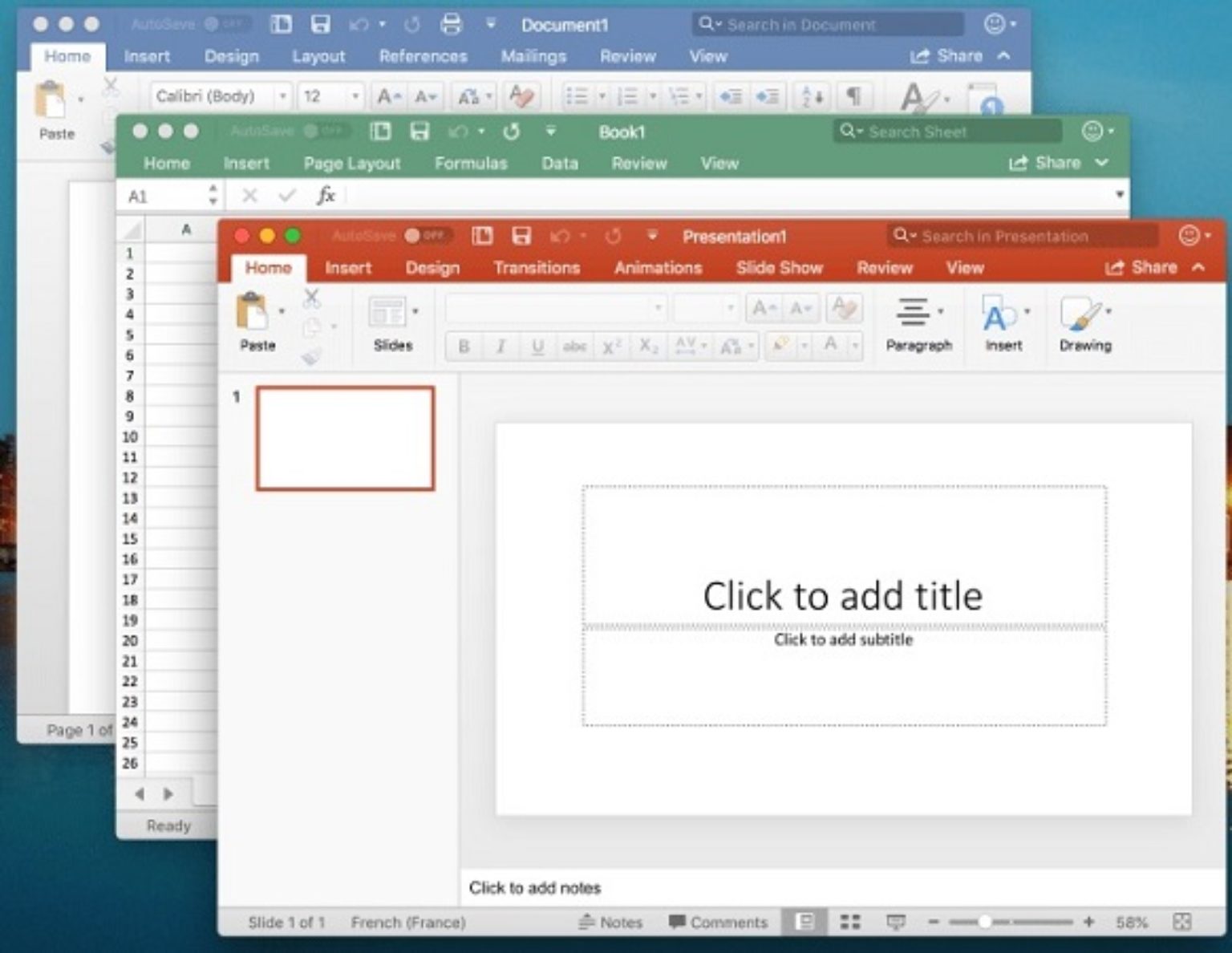The image size is (1232, 953).
Task: Click the Save icon in Excel title bar
Action: [x=419, y=131]
